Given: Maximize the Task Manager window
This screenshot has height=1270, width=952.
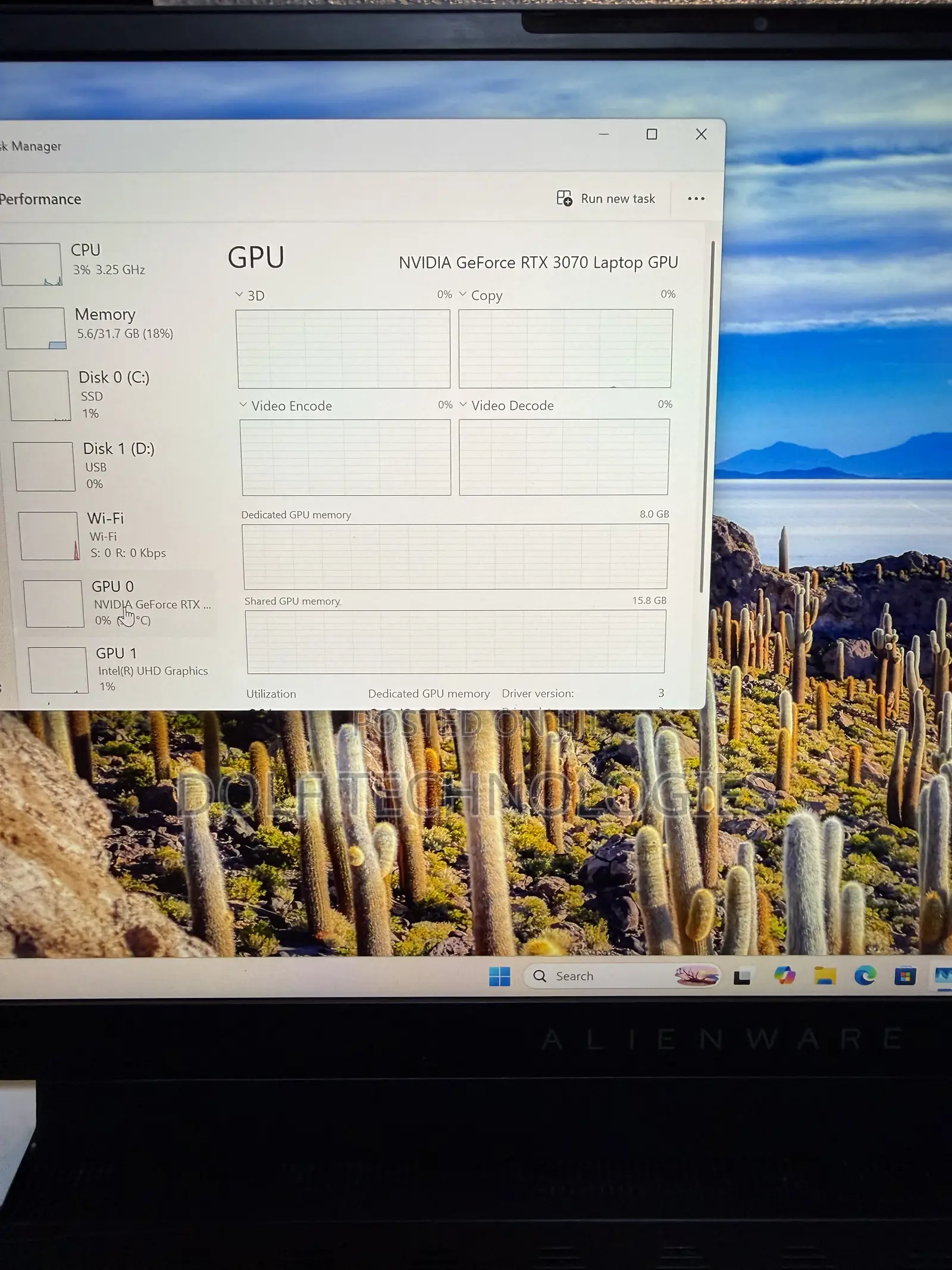Looking at the screenshot, I should pyautogui.click(x=652, y=134).
